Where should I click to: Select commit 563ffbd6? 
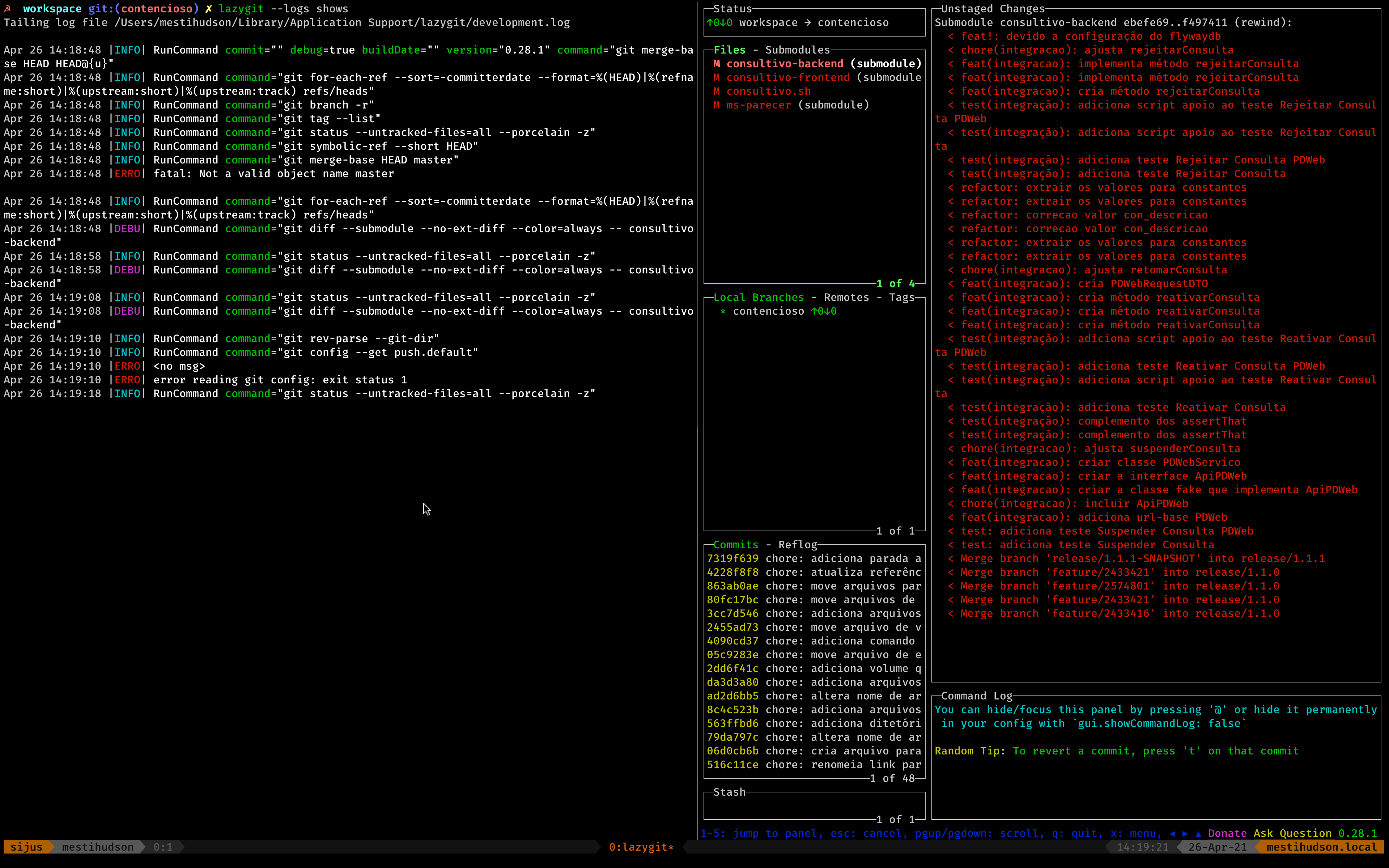[x=814, y=724]
